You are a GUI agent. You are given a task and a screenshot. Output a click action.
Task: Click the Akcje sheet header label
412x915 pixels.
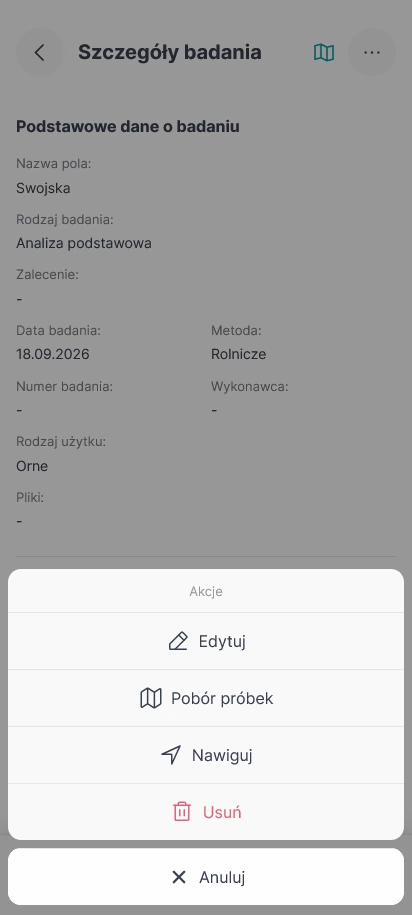(x=206, y=591)
